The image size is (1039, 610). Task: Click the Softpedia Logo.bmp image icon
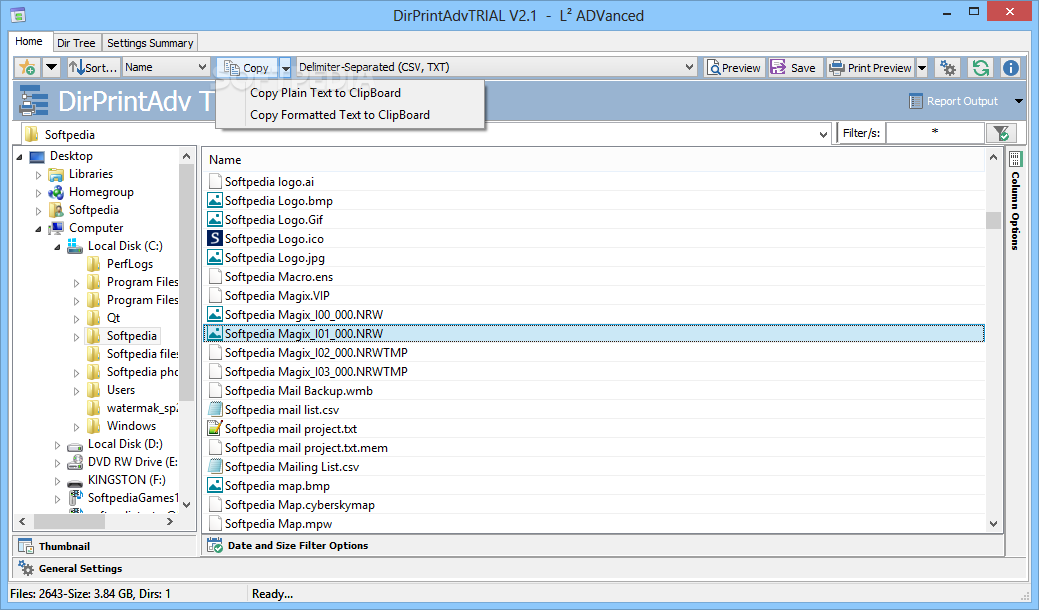click(x=215, y=200)
